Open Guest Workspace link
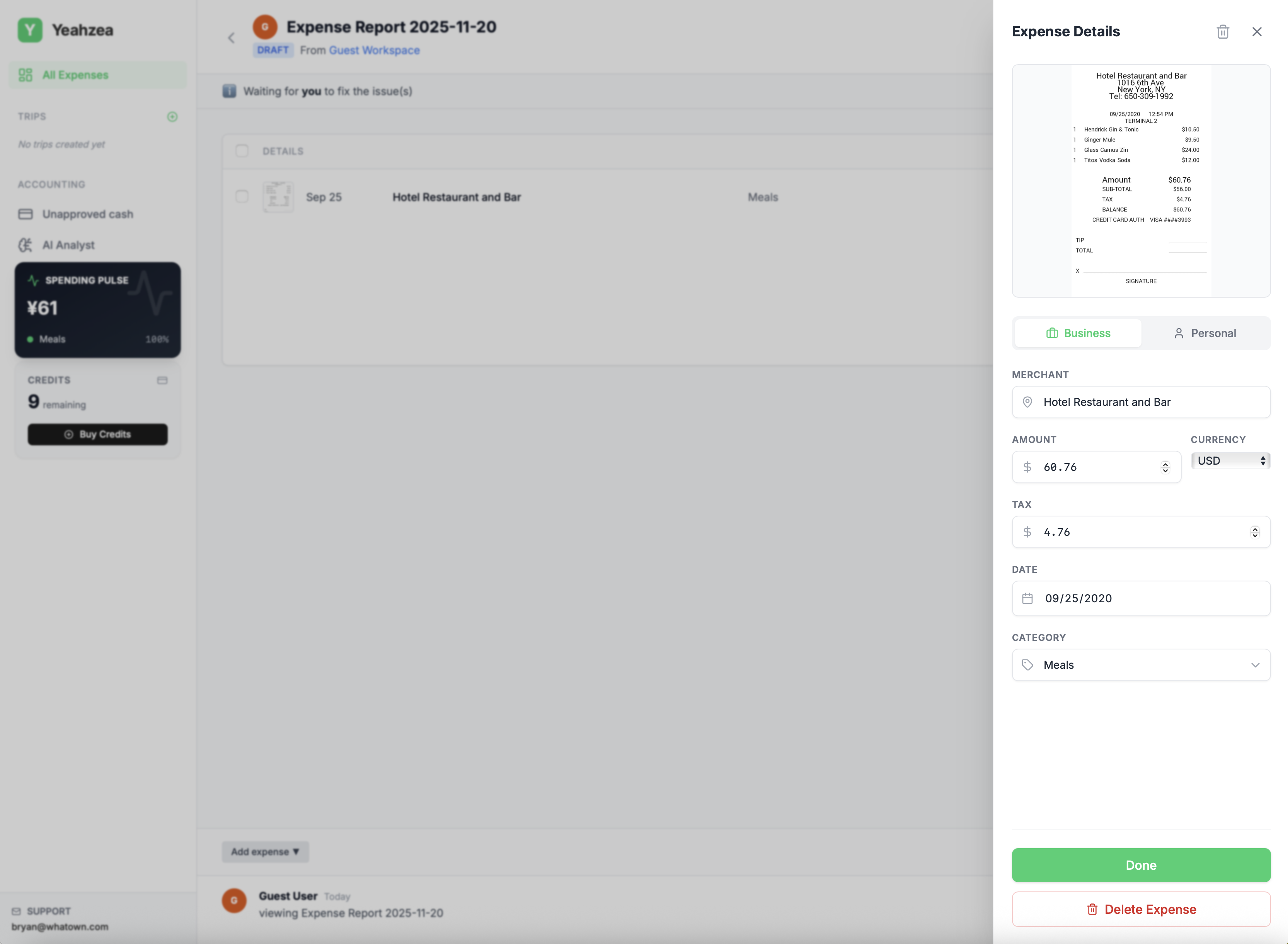The width and height of the screenshot is (1288, 944). click(x=374, y=50)
